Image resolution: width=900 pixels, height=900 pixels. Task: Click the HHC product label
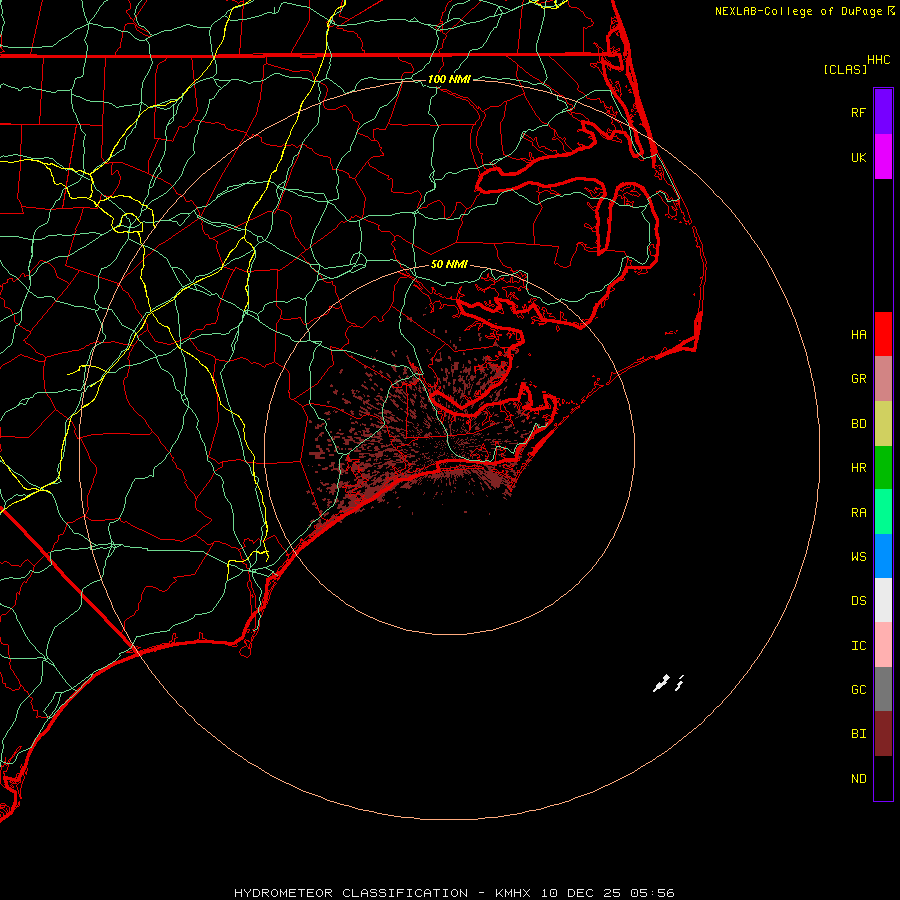(879, 60)
